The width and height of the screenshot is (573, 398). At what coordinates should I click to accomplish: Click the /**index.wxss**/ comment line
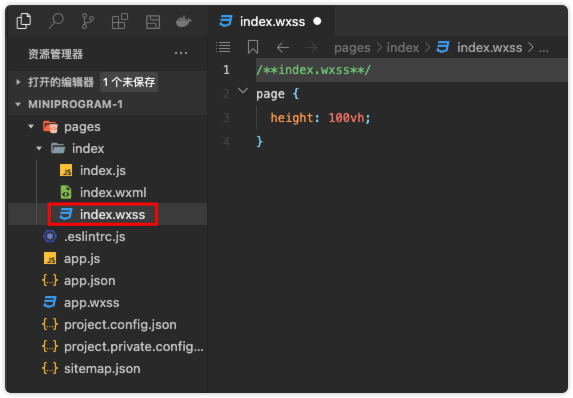coord(313,69)
